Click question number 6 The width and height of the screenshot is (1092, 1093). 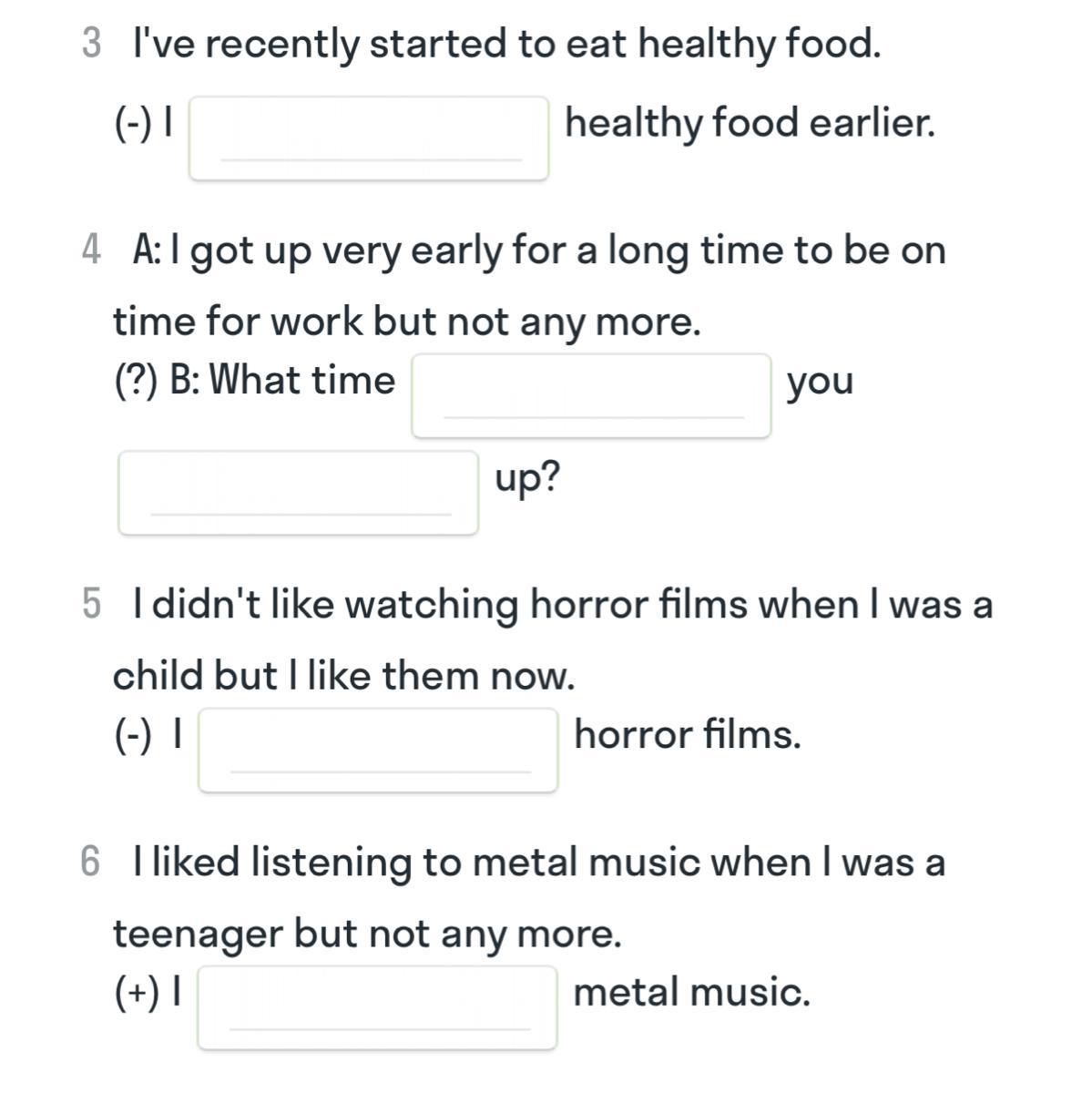[x=90, y=861]
